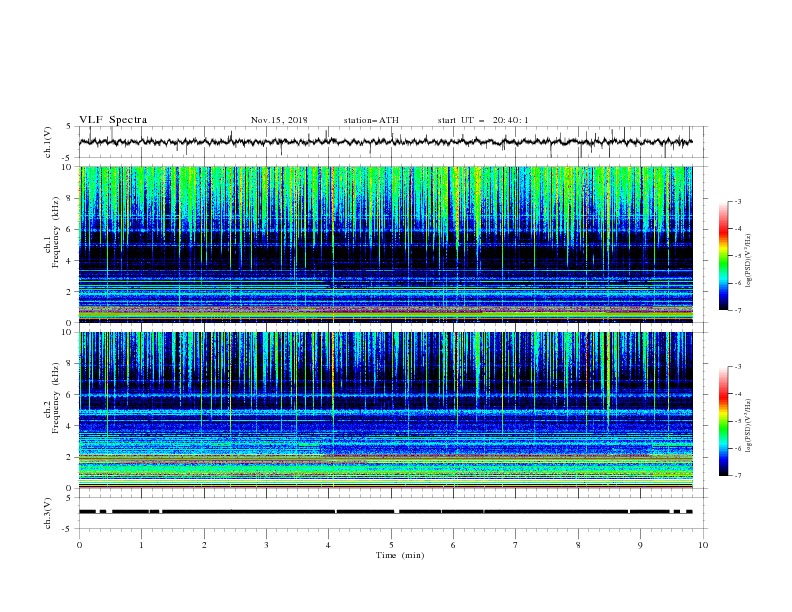Click the ch.1 "Frequency (kHz)" axis label
Screen dimensions: 792x612
[x=56, y=233]
